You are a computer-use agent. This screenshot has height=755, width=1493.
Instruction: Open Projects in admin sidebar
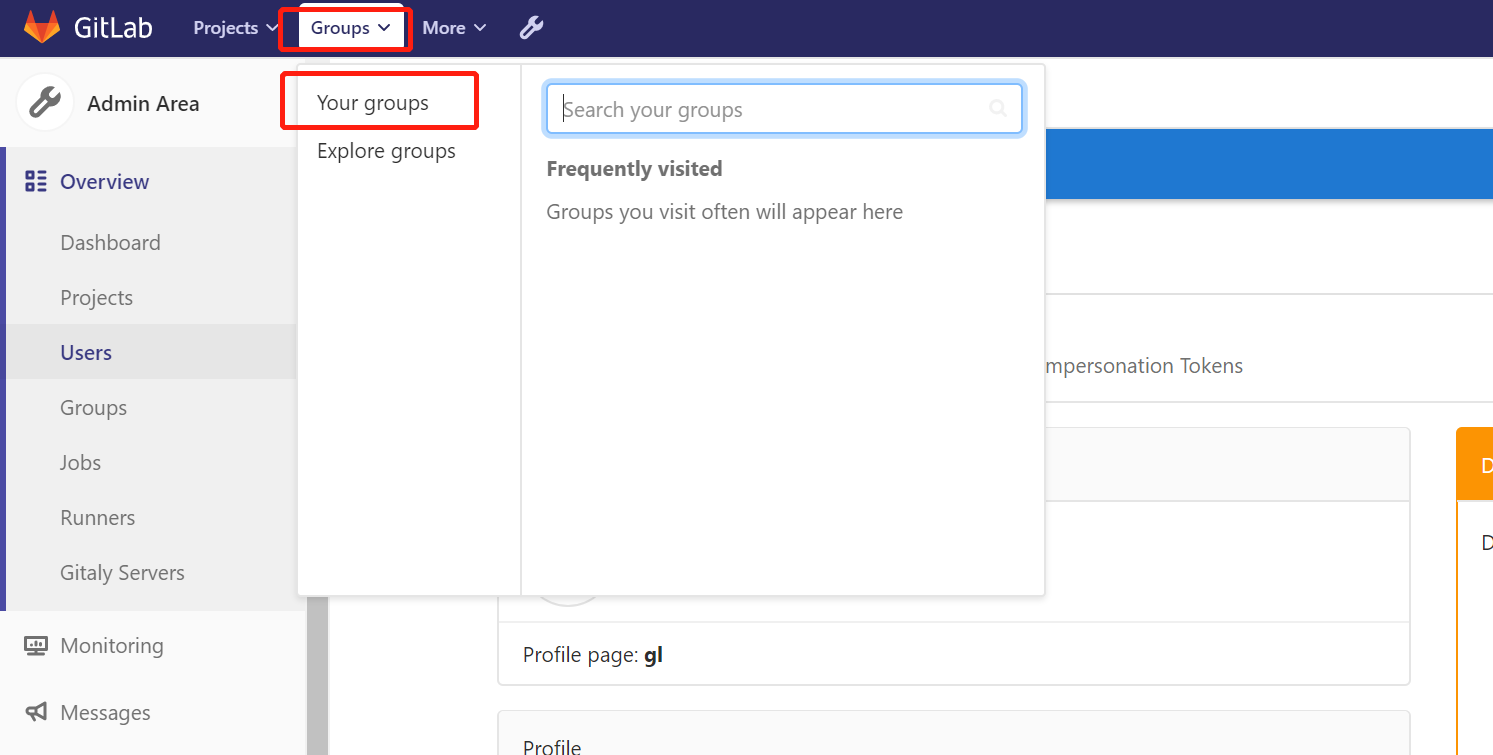point(96,298)
